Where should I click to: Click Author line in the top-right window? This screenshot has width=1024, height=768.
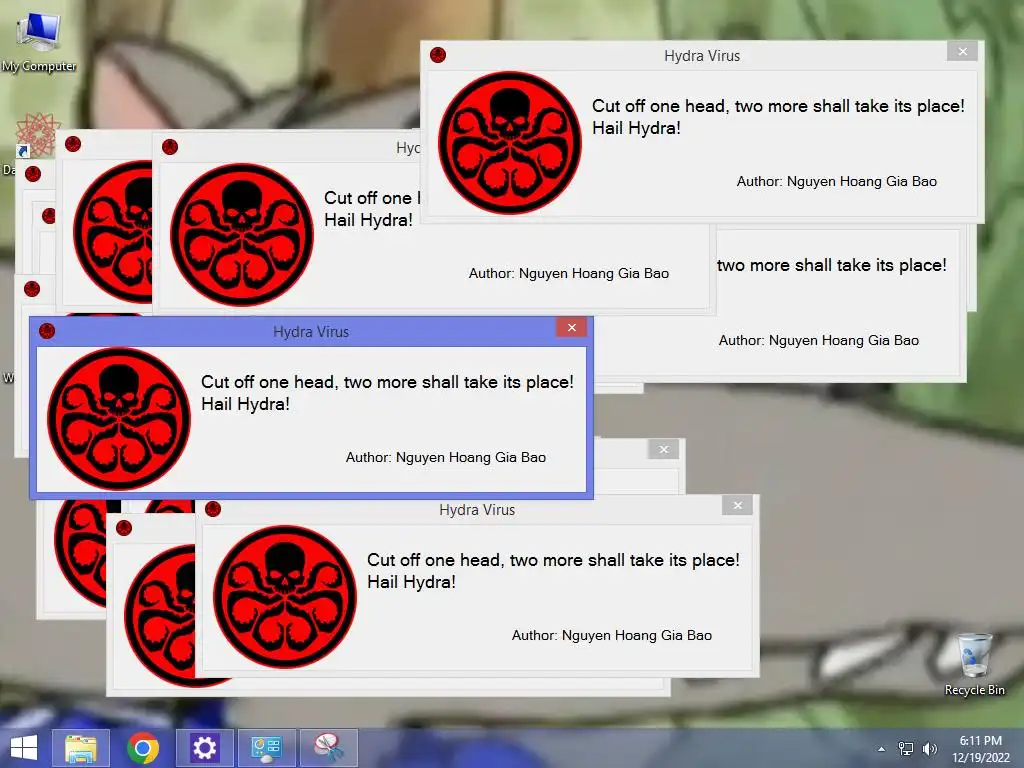[837, 182]
